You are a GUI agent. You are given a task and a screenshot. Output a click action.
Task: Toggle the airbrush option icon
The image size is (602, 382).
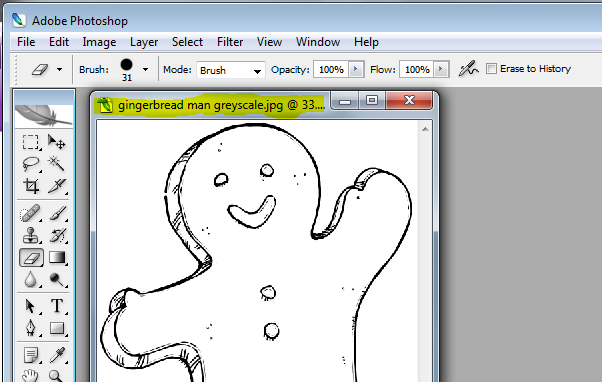[468, 69]
